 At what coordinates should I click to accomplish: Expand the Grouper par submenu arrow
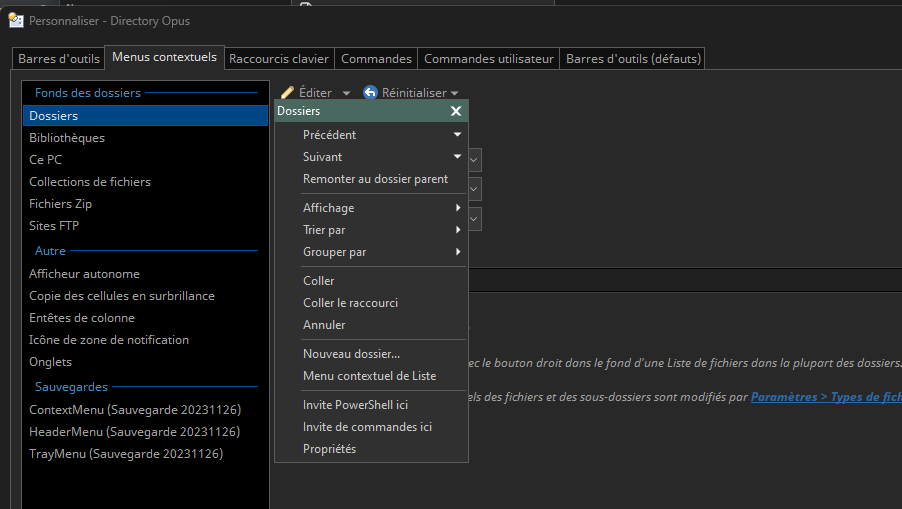click(x=458, y=251)
